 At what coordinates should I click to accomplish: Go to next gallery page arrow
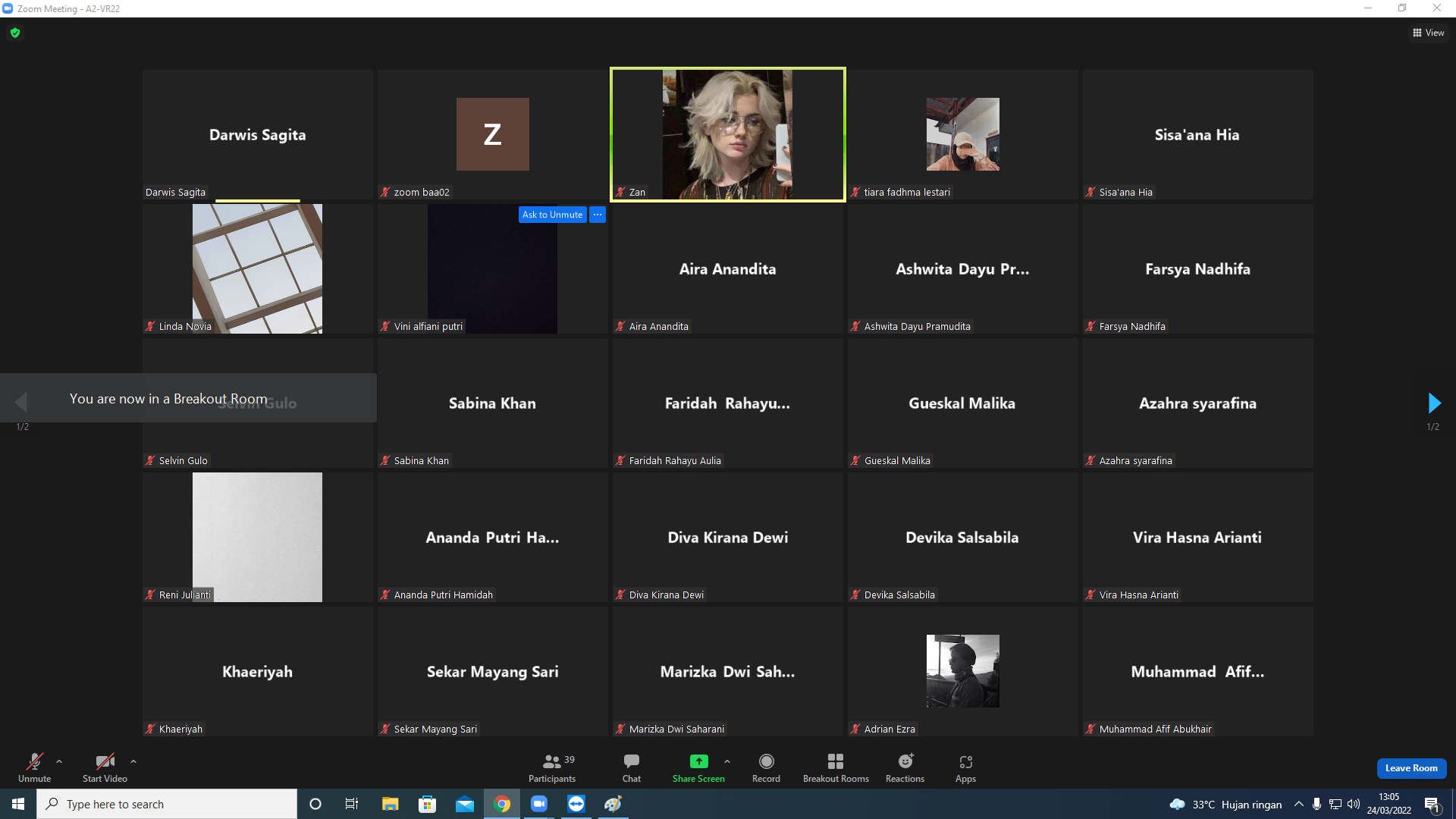click(x=1433, y=403)
